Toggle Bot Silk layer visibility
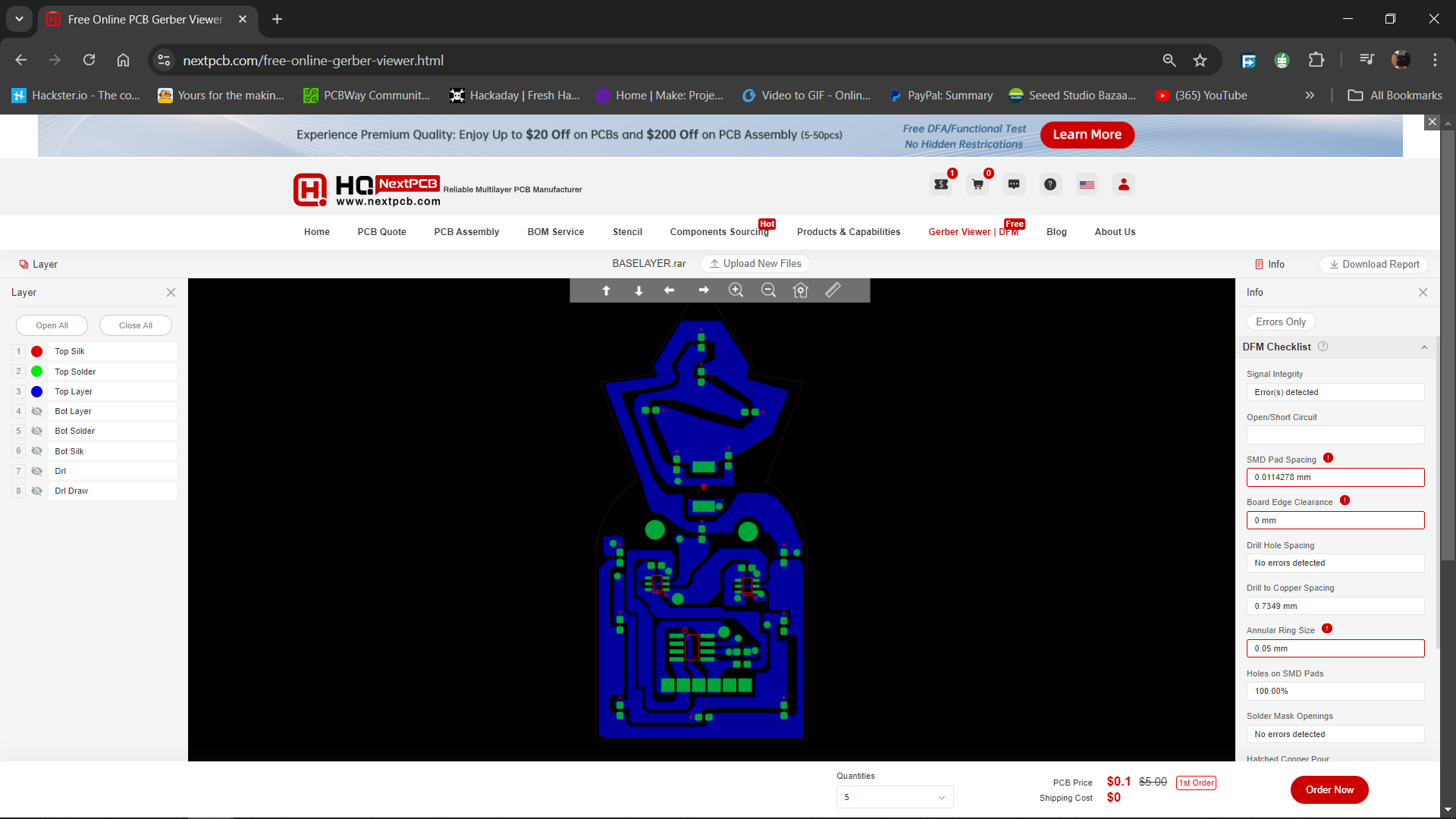The height and width of the screenshot is (819, 1456). [x=36, y=451]
